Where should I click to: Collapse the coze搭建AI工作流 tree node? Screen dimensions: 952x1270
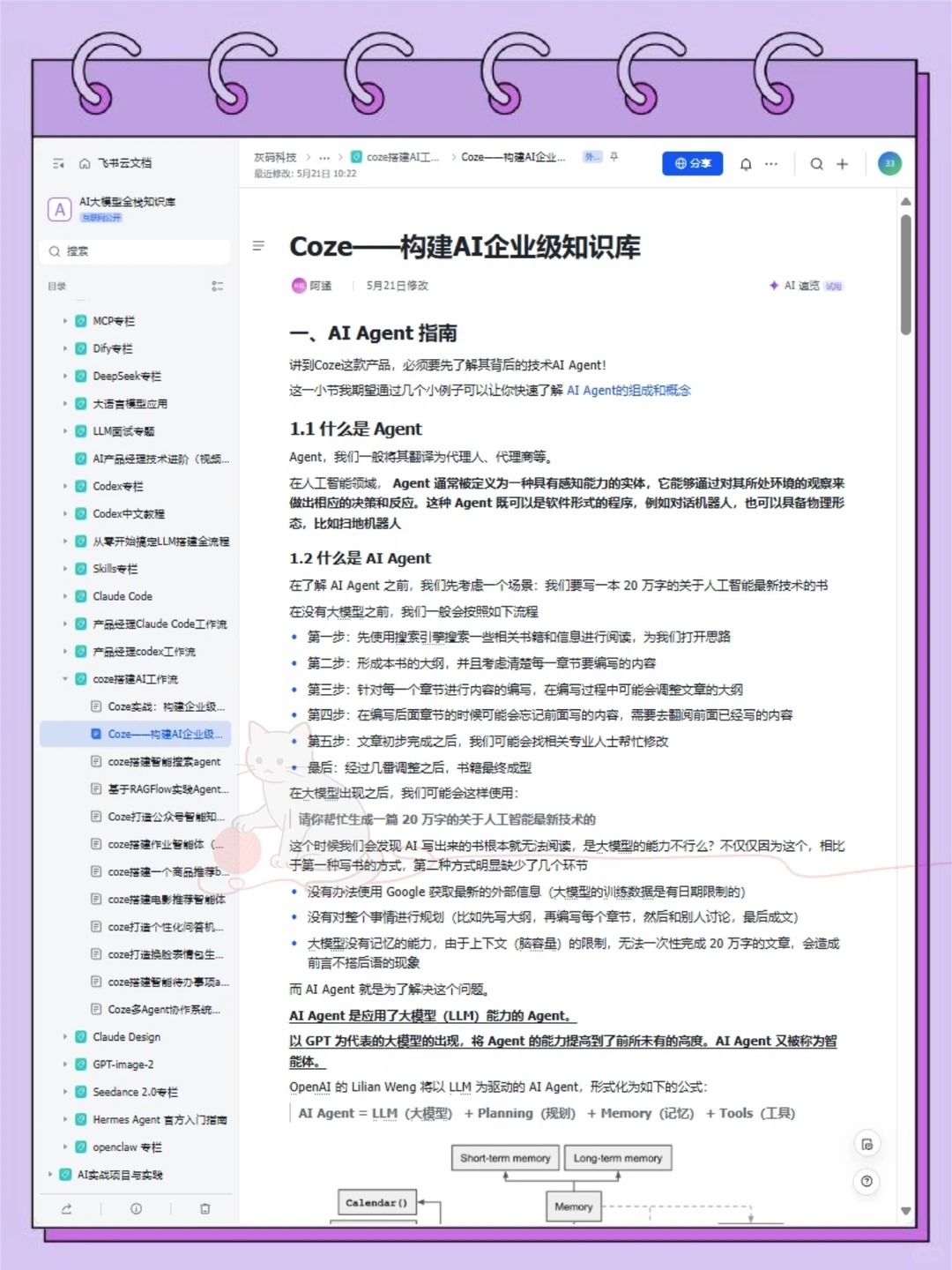point(65,679)
